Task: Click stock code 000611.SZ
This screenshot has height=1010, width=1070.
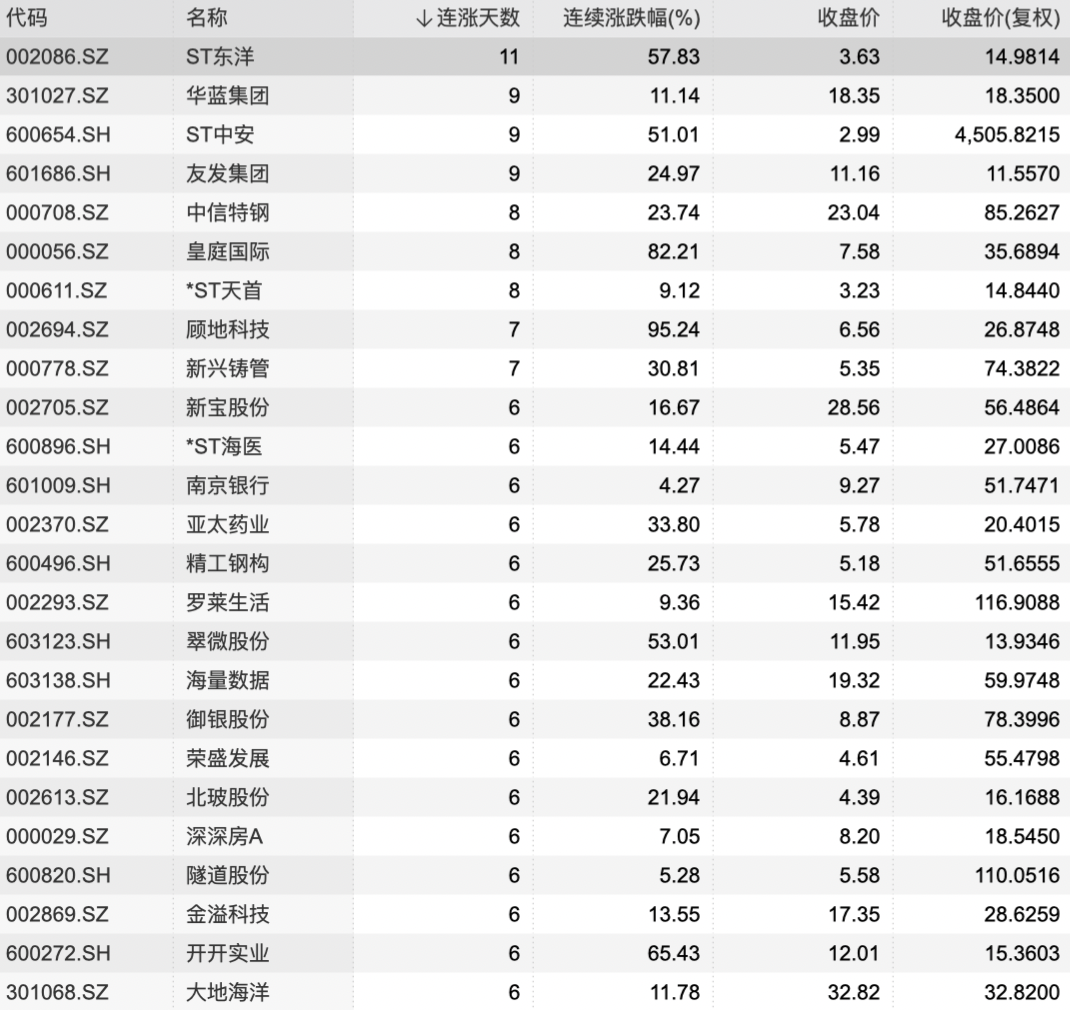Action: coord(57,290)
